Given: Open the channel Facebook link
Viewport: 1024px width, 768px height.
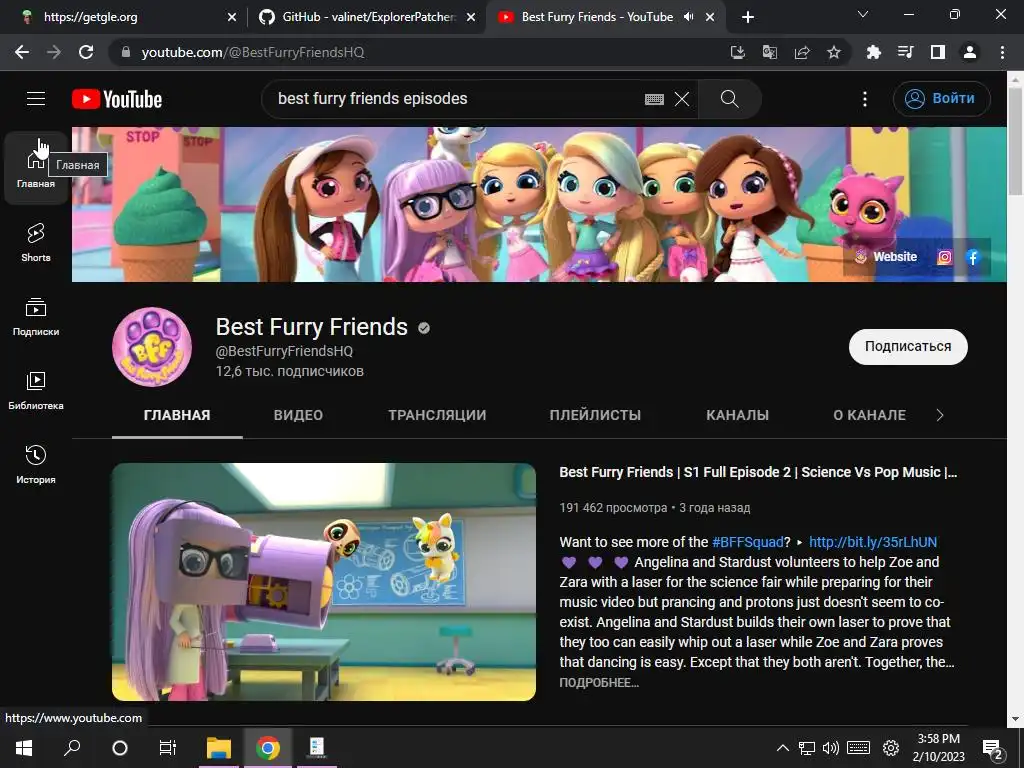Looking at the screenshot, I should pos(972,257).
